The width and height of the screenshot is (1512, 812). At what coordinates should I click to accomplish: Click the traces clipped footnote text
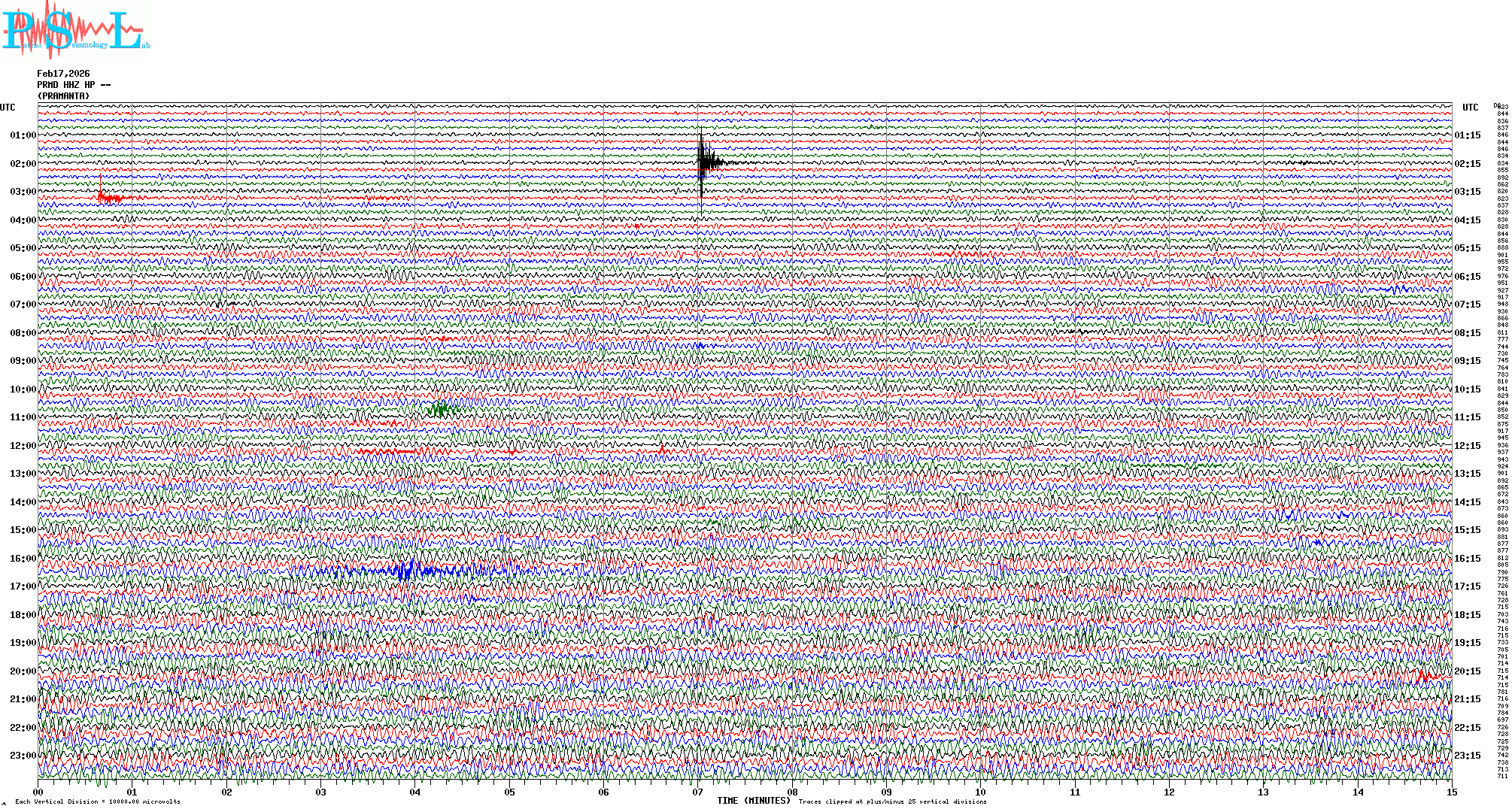[x=892, y=802]
